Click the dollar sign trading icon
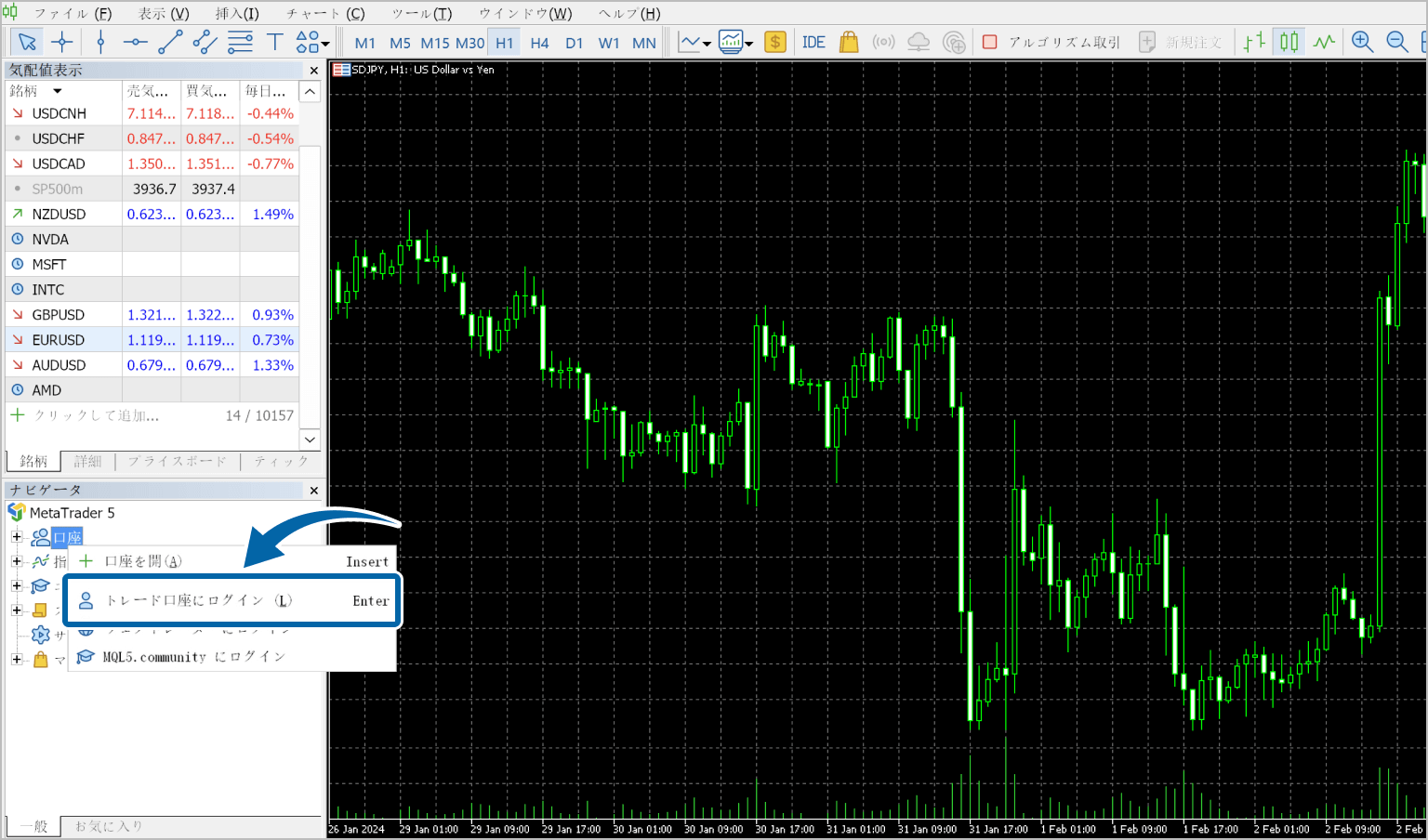 tap(774, 42)
